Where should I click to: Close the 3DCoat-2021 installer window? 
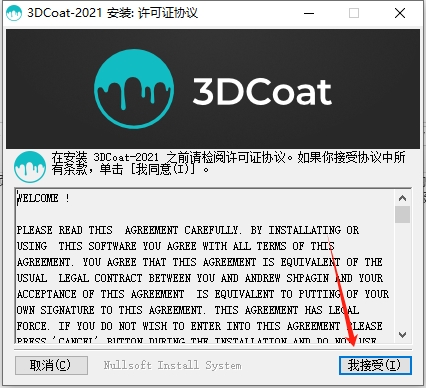pos(400,13)
